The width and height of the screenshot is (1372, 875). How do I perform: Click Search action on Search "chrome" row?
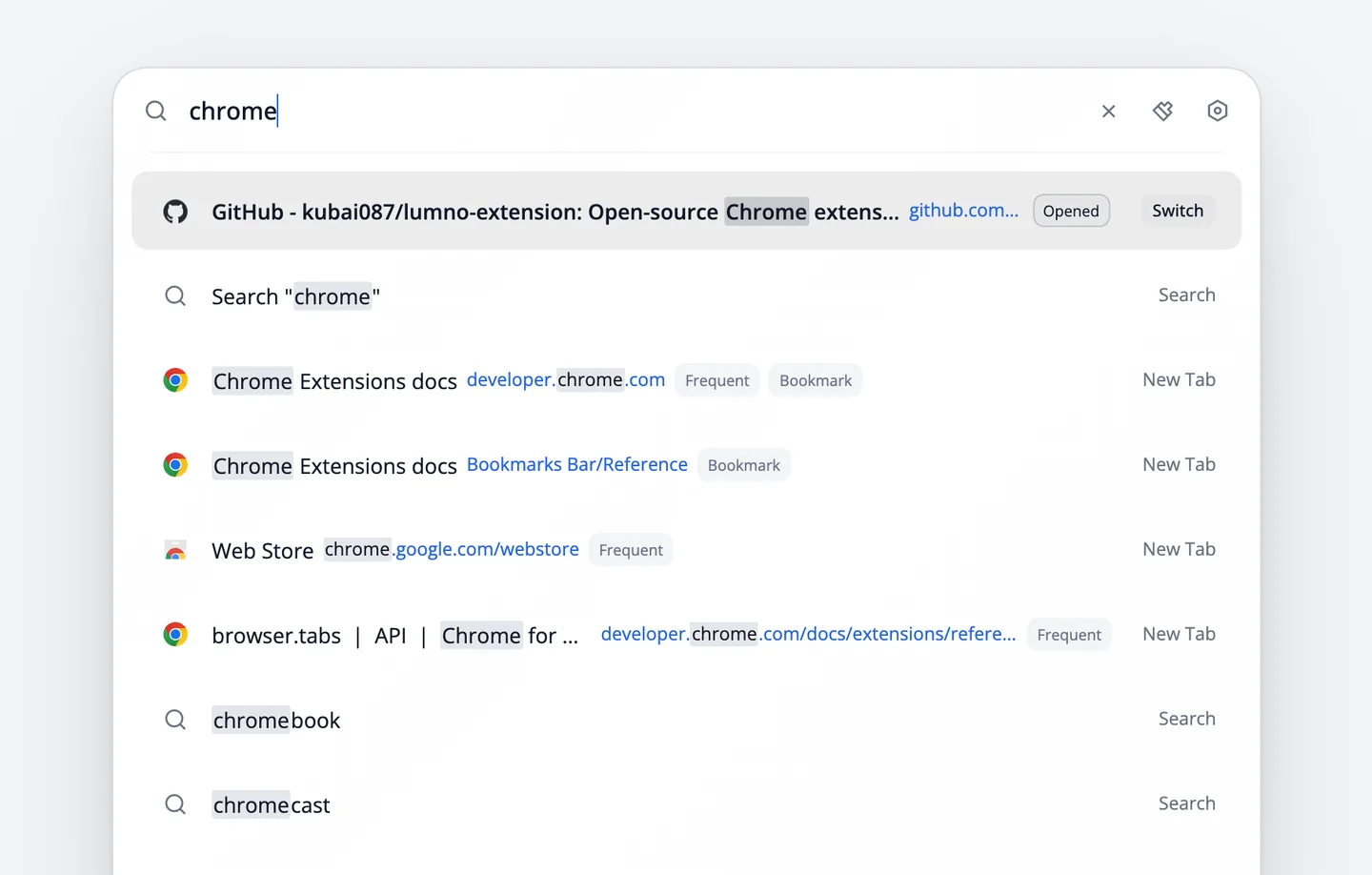coord(1186,295)
